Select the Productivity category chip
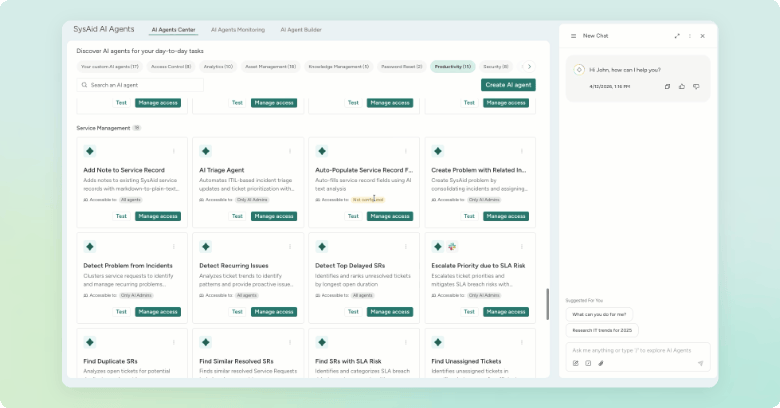Image resolution: width=780 pixels, height=408 pixels. (453, 67)
